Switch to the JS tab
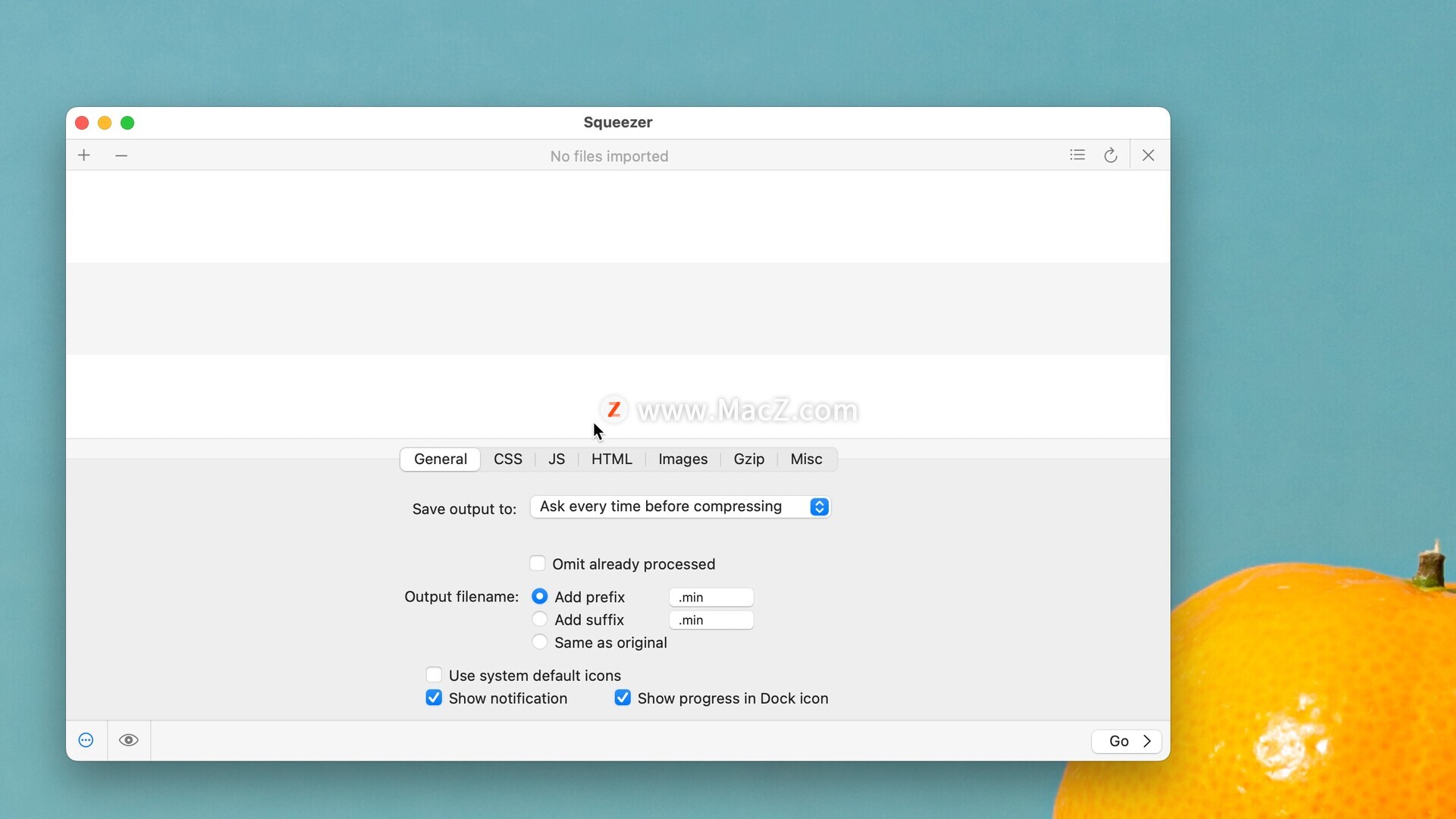The width and height of the screenshot is (1456, 819). pyautogui.click(x=557, y=459)
